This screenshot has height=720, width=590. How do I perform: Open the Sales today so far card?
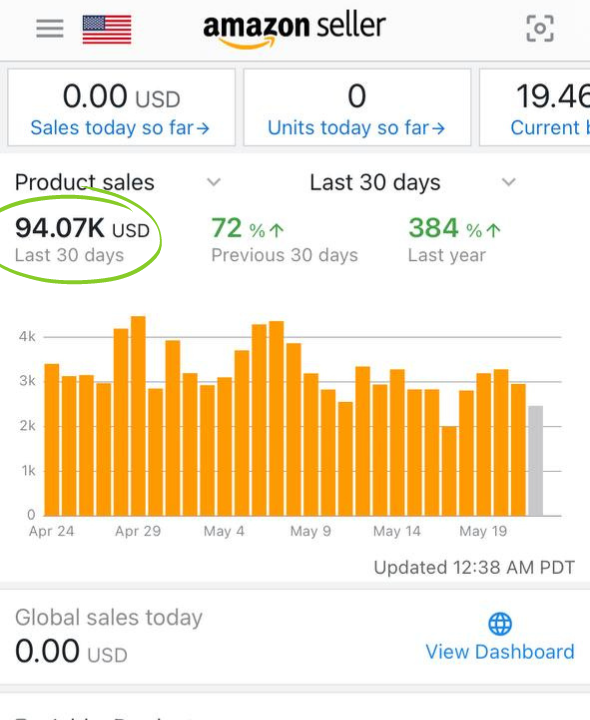pos(122,107)
